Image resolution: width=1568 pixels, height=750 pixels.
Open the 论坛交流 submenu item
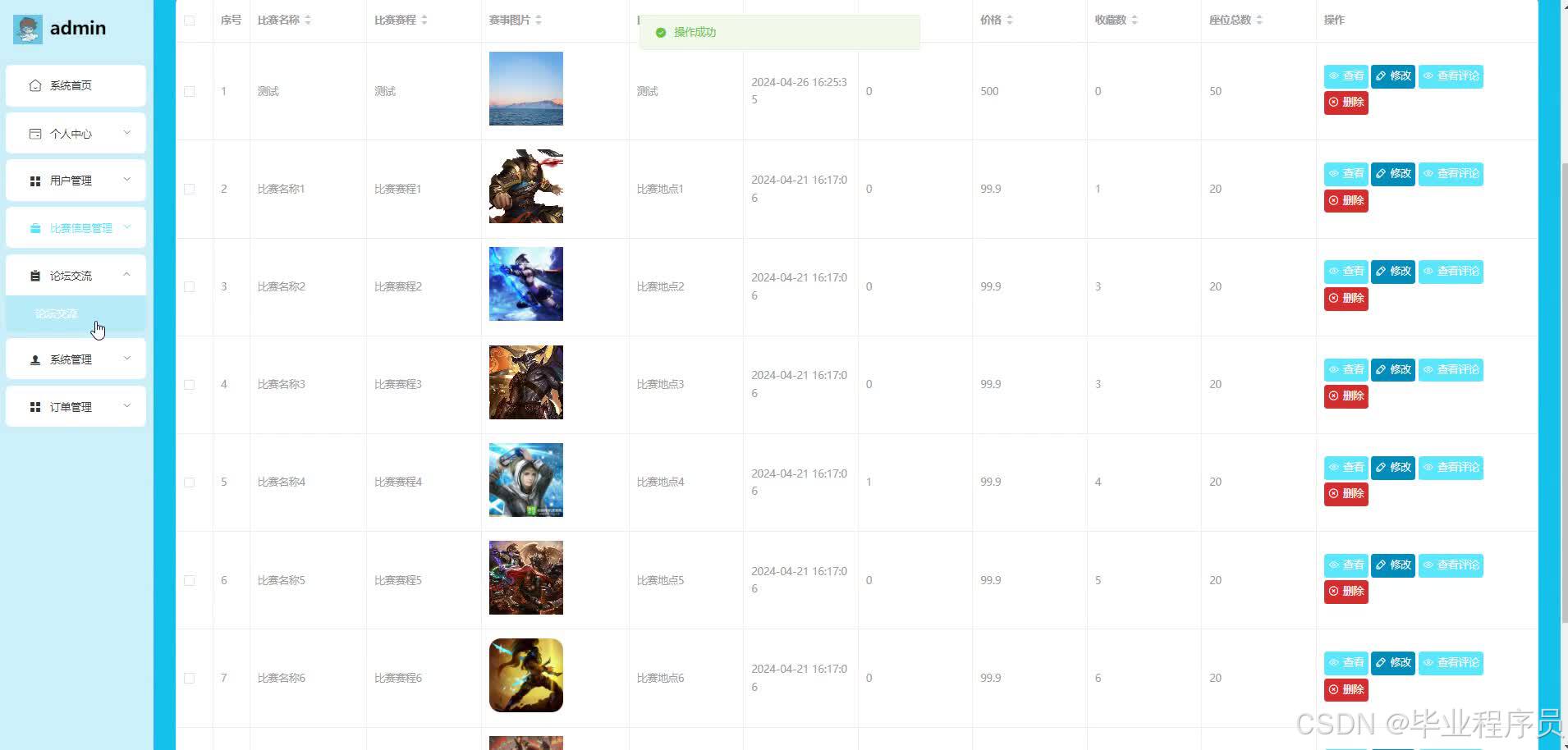[76, 314]
